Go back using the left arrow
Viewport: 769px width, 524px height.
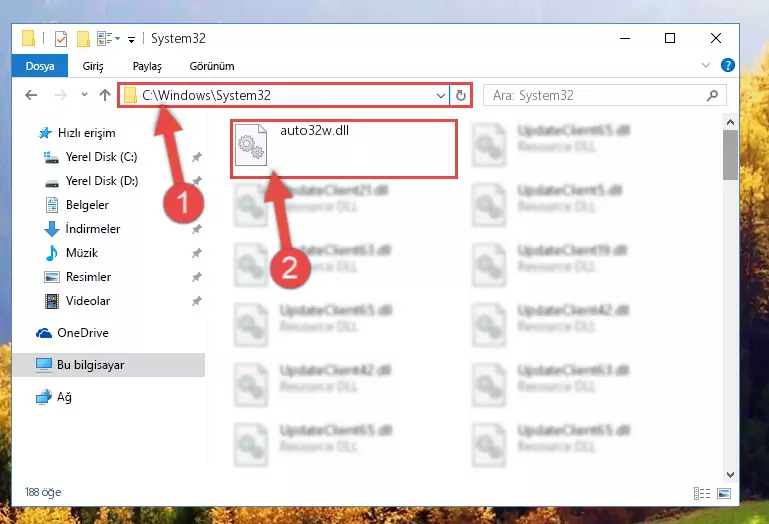click(x=31, y=95)
